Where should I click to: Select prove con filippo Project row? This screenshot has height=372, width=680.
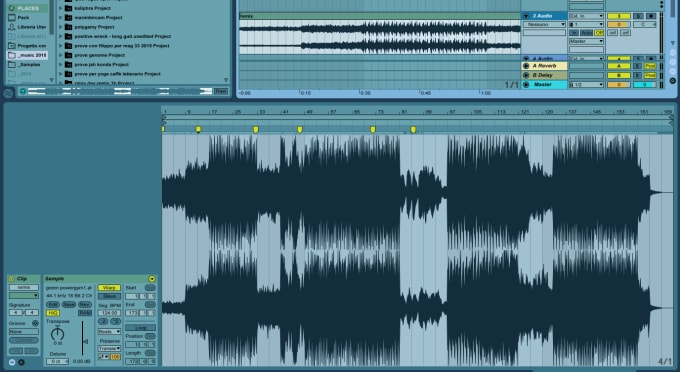[x=121, y=46]
